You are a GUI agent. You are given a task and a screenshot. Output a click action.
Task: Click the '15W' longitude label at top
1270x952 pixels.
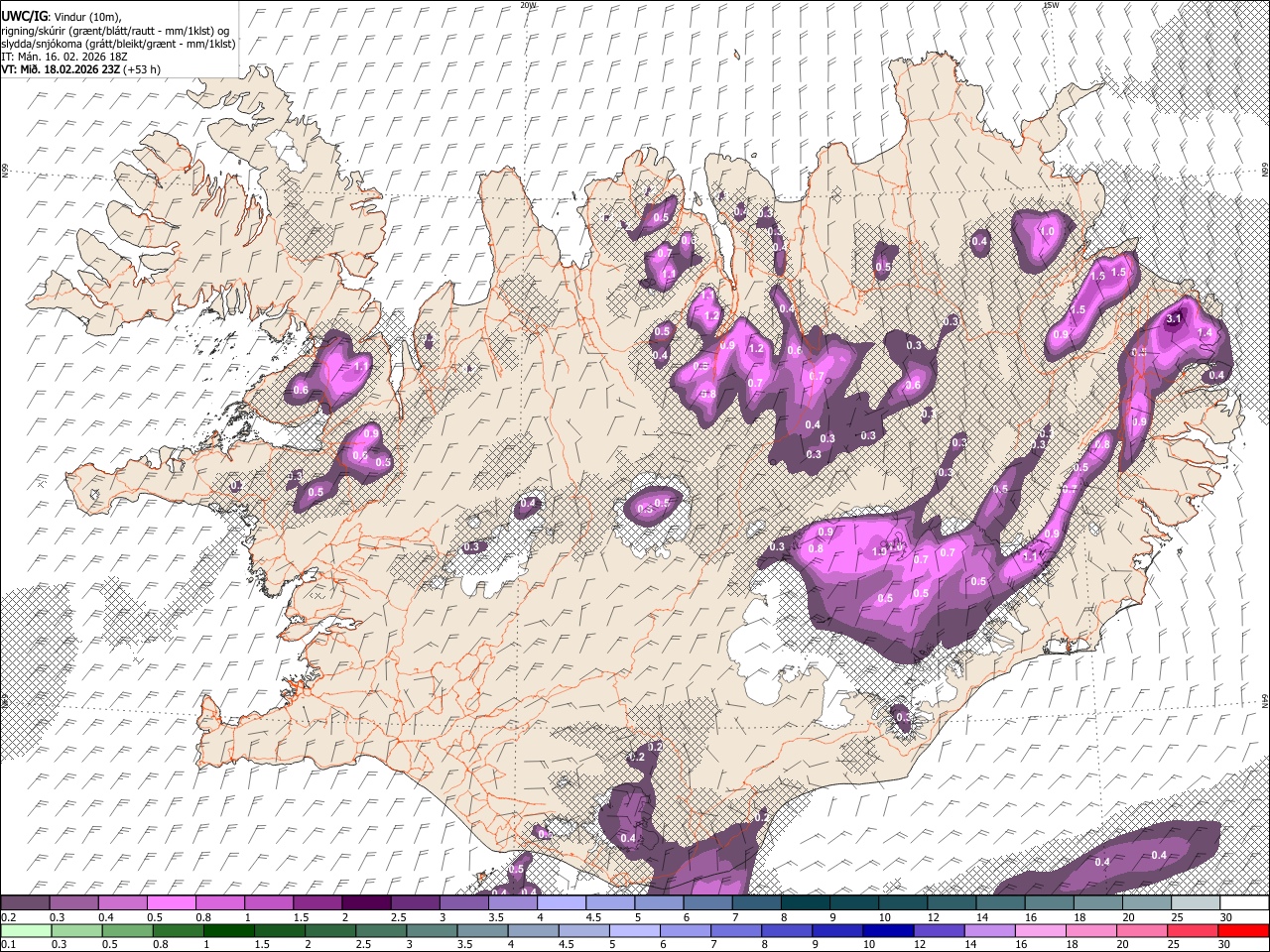tap(1050, 5)
